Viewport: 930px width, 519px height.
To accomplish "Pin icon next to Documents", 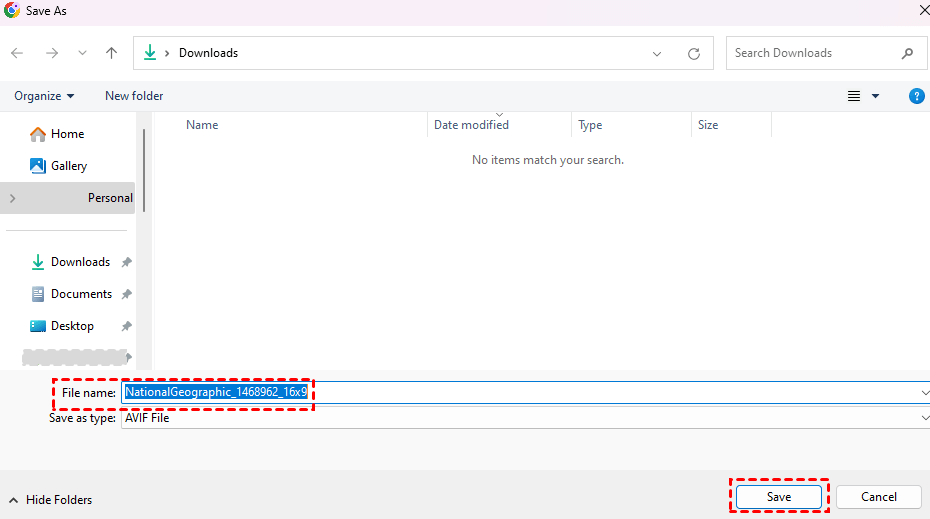I will click(x=126, y=294).
